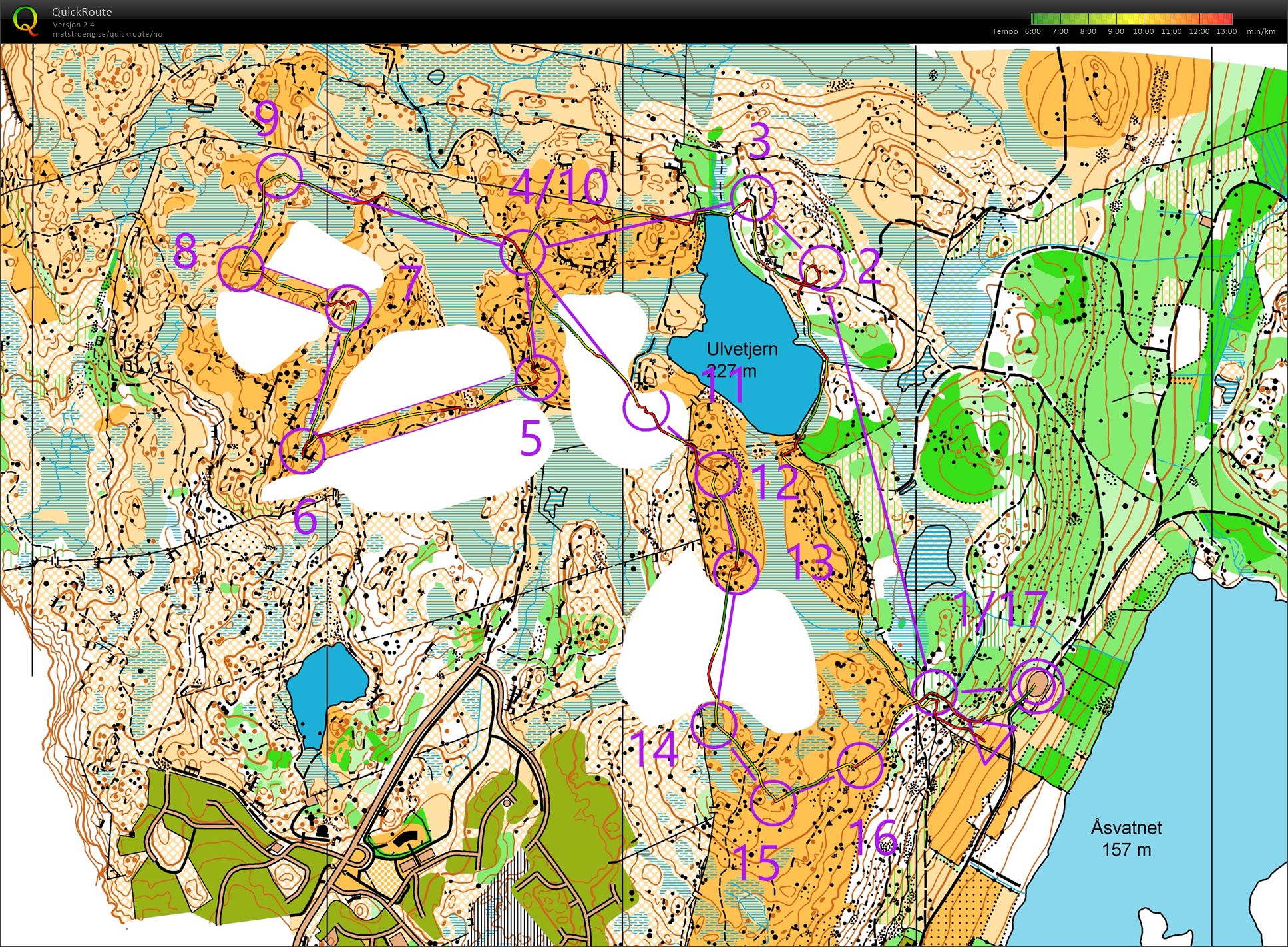Click the Versjon 2.4 text
The height and width of the screenshot is (947, 1288).
[x=72, y=25]
